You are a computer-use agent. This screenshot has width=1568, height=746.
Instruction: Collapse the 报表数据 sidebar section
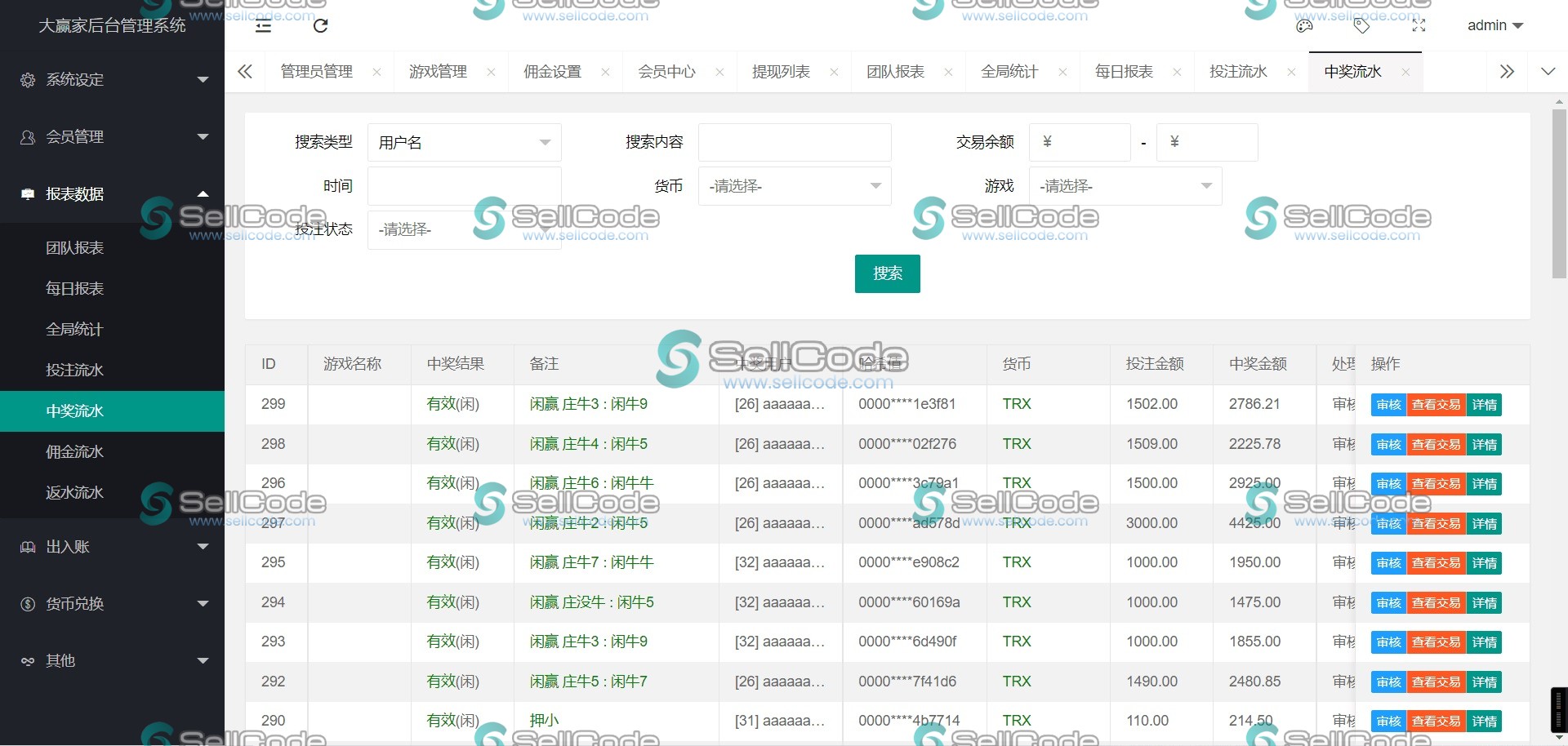[x=112, y=193]
